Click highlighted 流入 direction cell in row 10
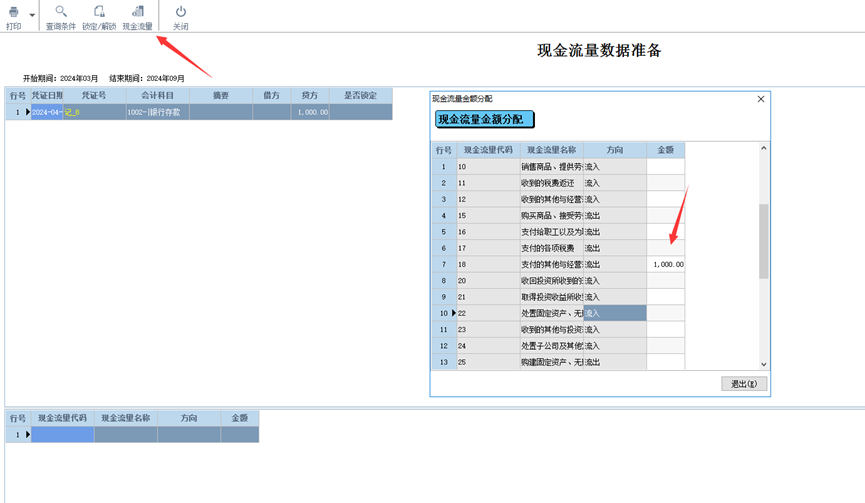 pyautogui.click(x=615, y=313)
